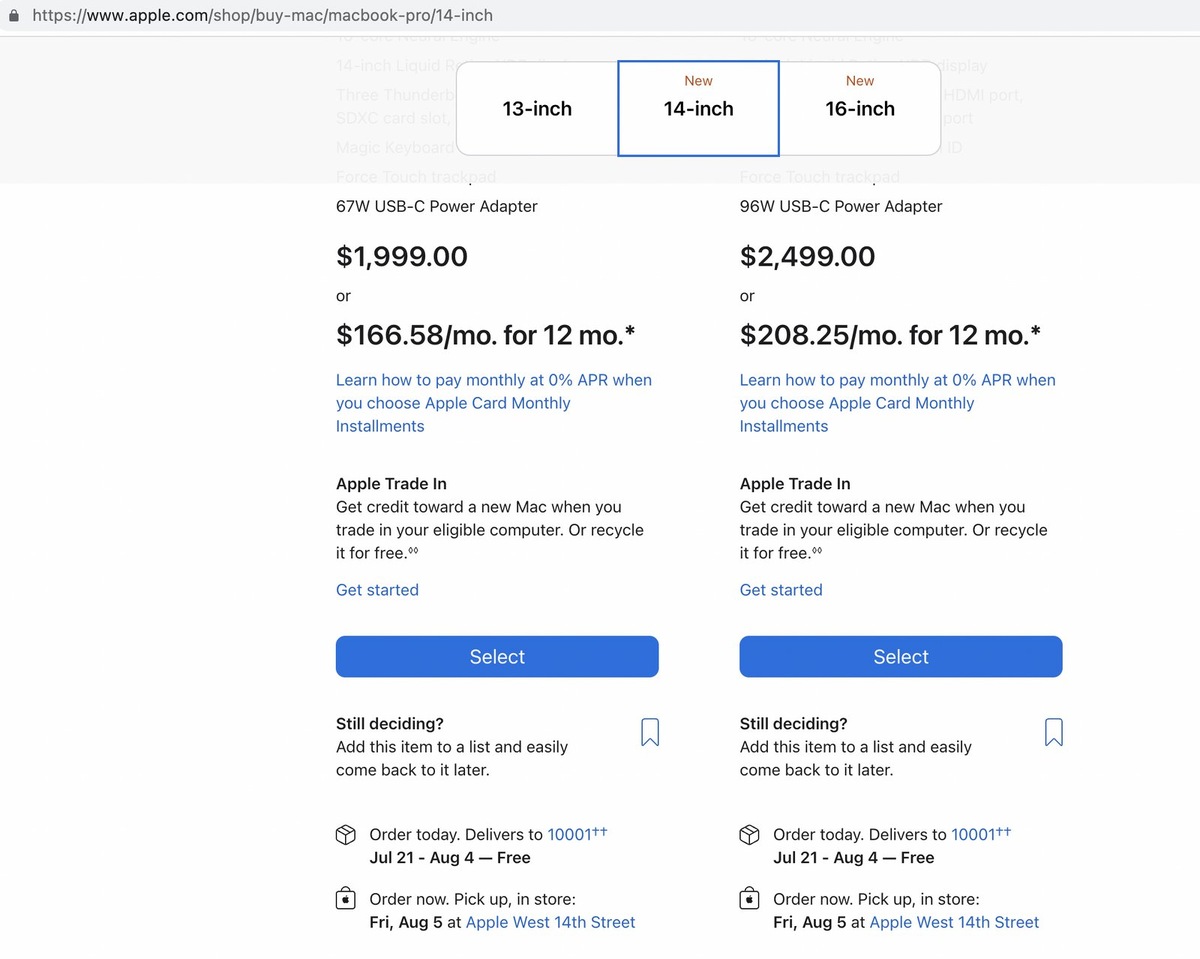Click the $208.25/mo. for 12 mo. text
The image size is (1200, 959).
click(x=890, y=334)
